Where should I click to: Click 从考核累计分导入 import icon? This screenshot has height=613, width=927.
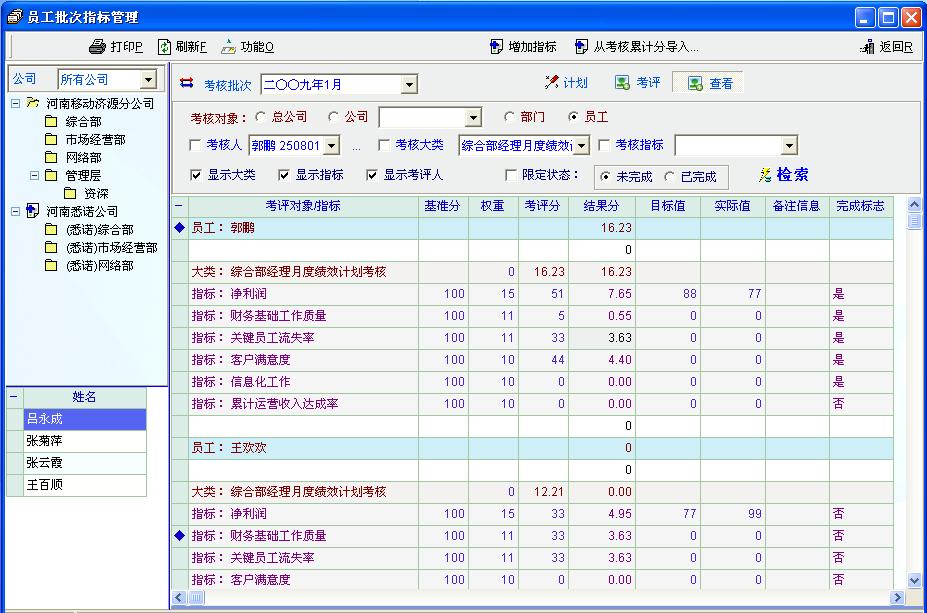[x=582, y=47]
